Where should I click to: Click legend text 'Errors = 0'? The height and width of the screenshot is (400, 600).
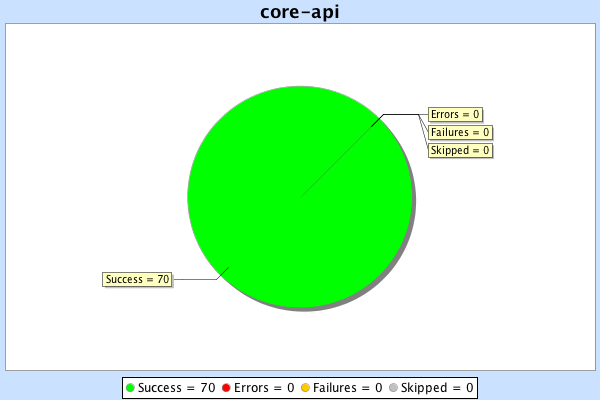pos(264,388)
